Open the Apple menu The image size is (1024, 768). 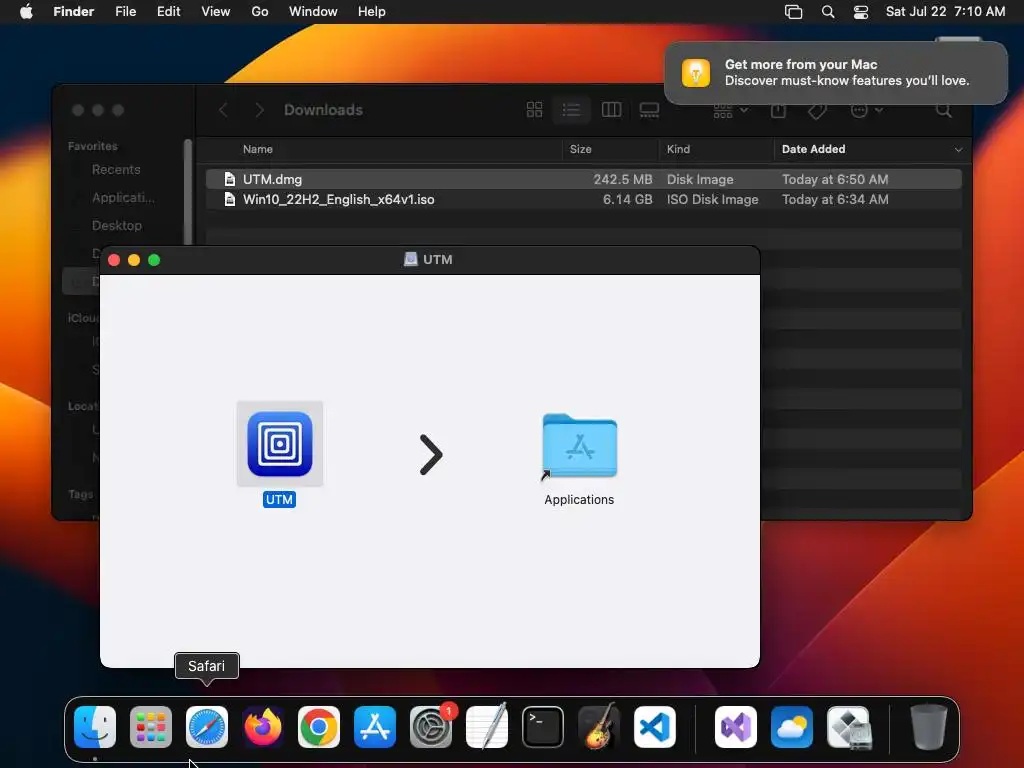click(x=26, y=12)
